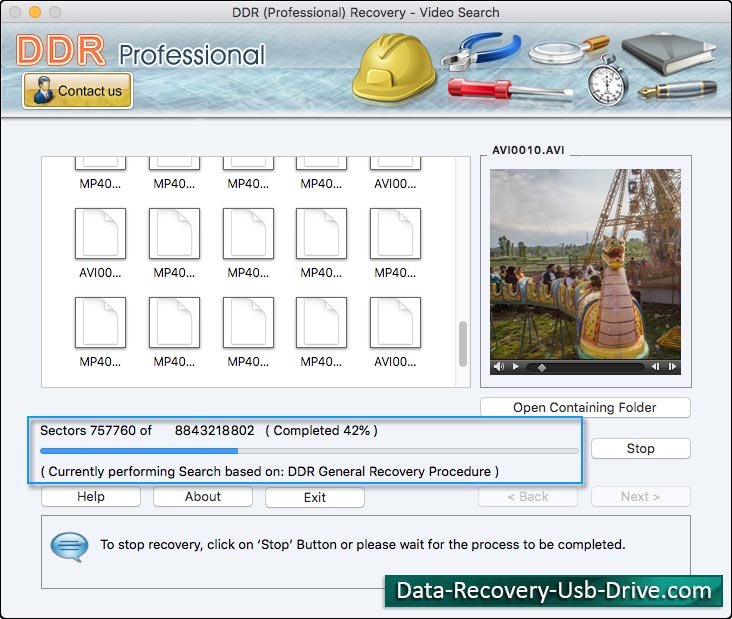The image size is (732, 619).
Task: Select the MP40... file just before bottom-row AVI00...
Action: (x=321, y=333)
